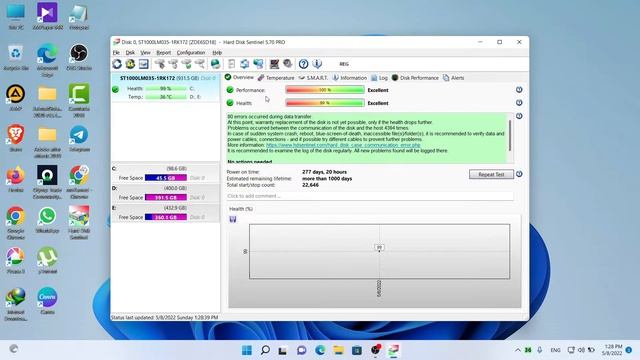Click the gray disk-globe toolbar icon

[x=288, y=64]
